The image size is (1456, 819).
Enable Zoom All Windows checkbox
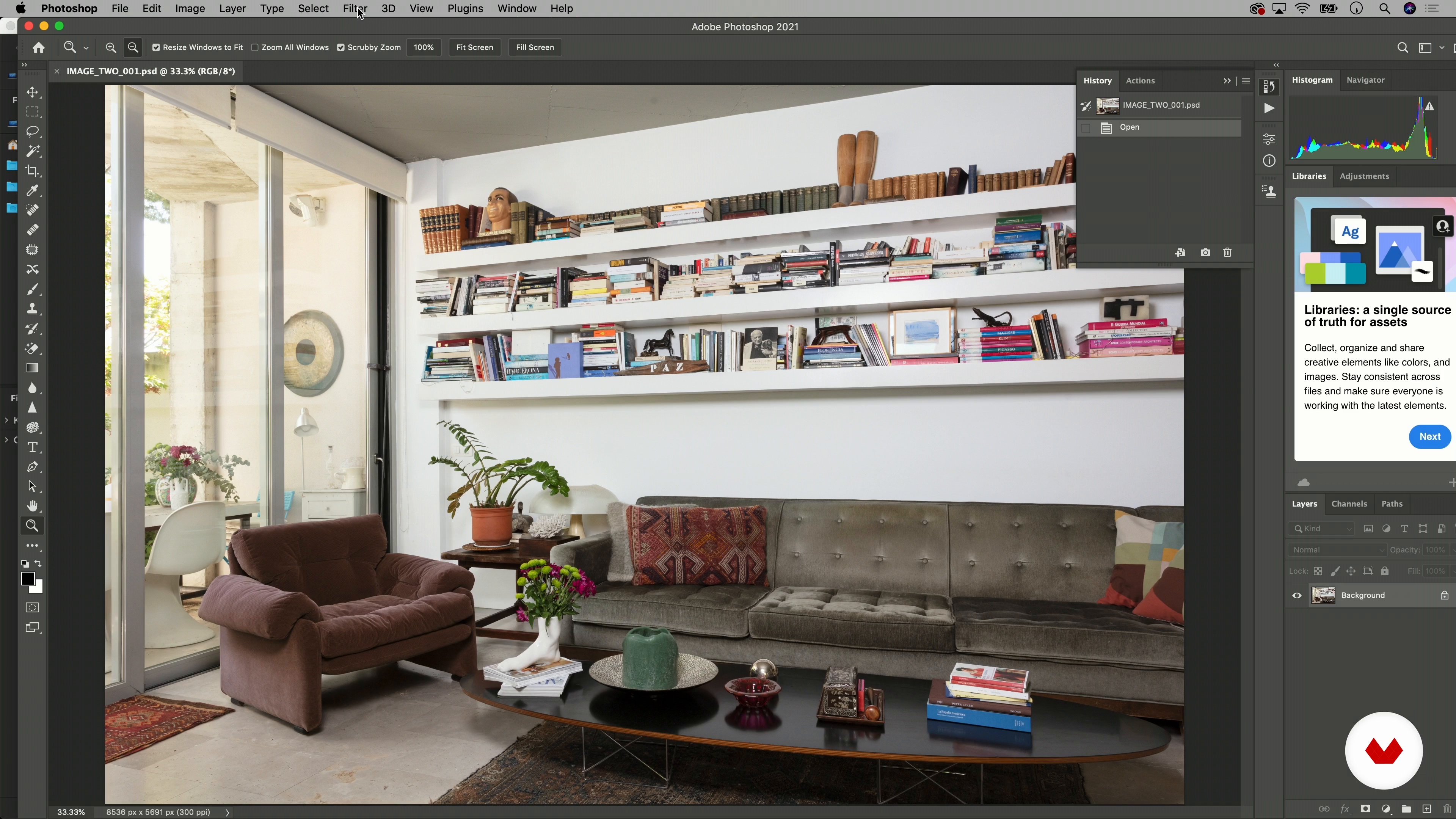(x=255, y=47)
